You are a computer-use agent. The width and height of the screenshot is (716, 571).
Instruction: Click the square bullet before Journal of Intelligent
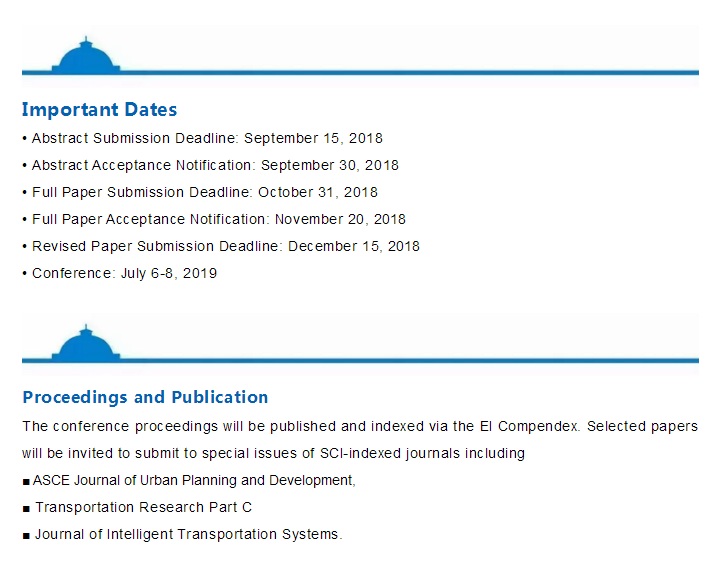[26, 535]
